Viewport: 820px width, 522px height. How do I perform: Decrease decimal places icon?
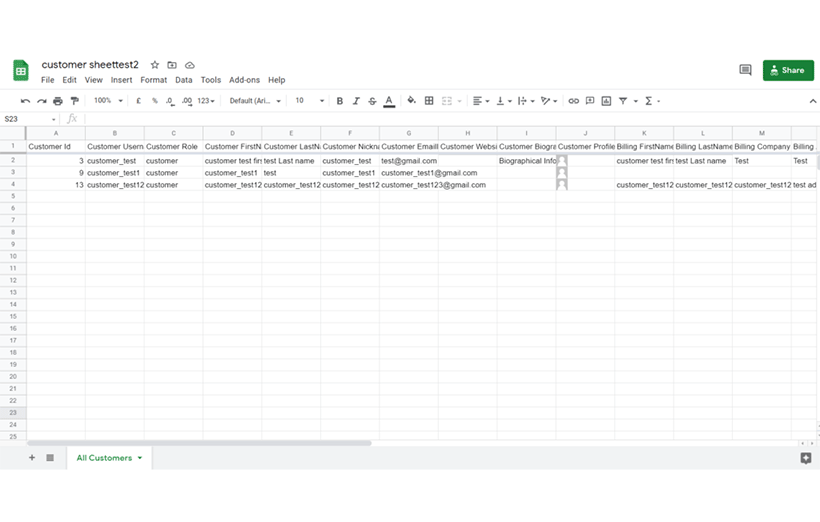coord(170,101)
